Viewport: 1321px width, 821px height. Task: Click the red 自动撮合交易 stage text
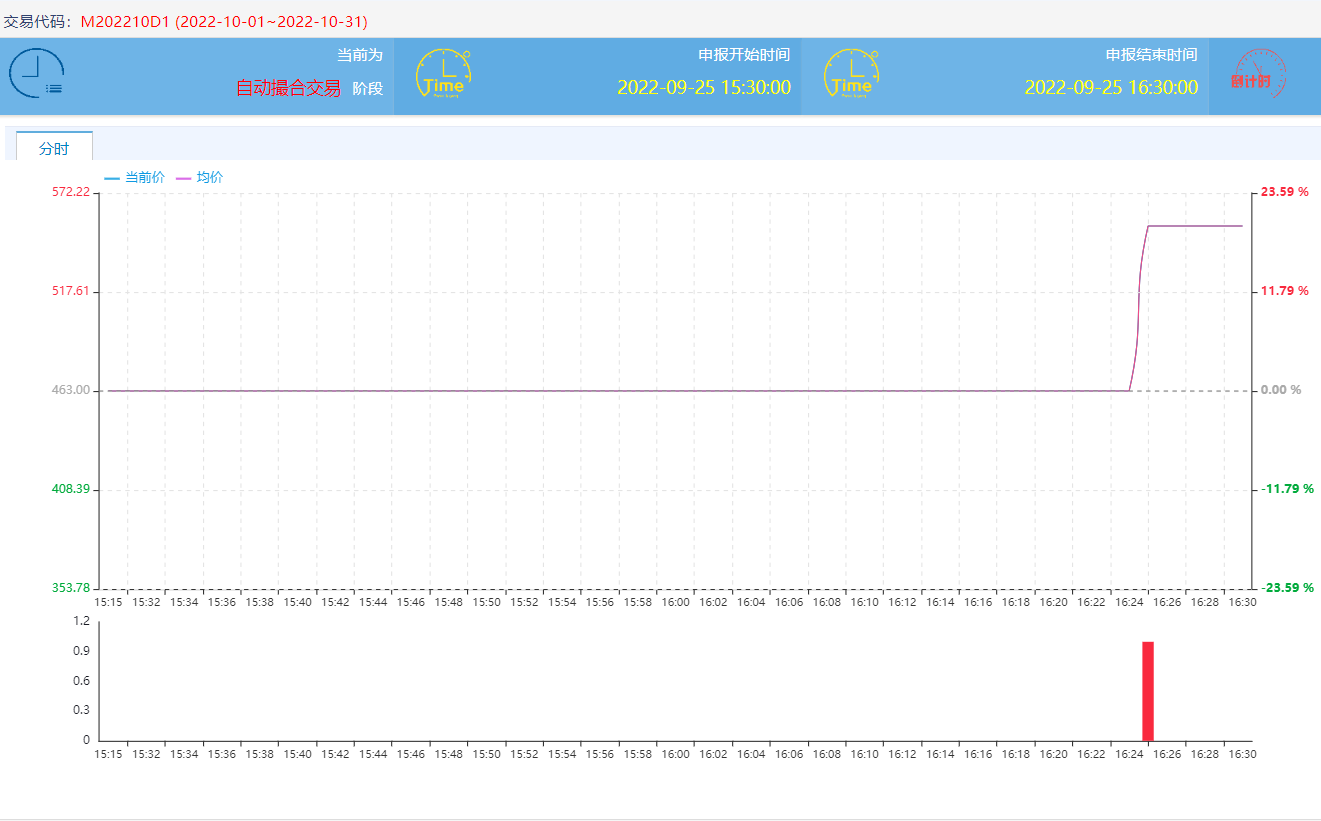(x=288, y=88)
